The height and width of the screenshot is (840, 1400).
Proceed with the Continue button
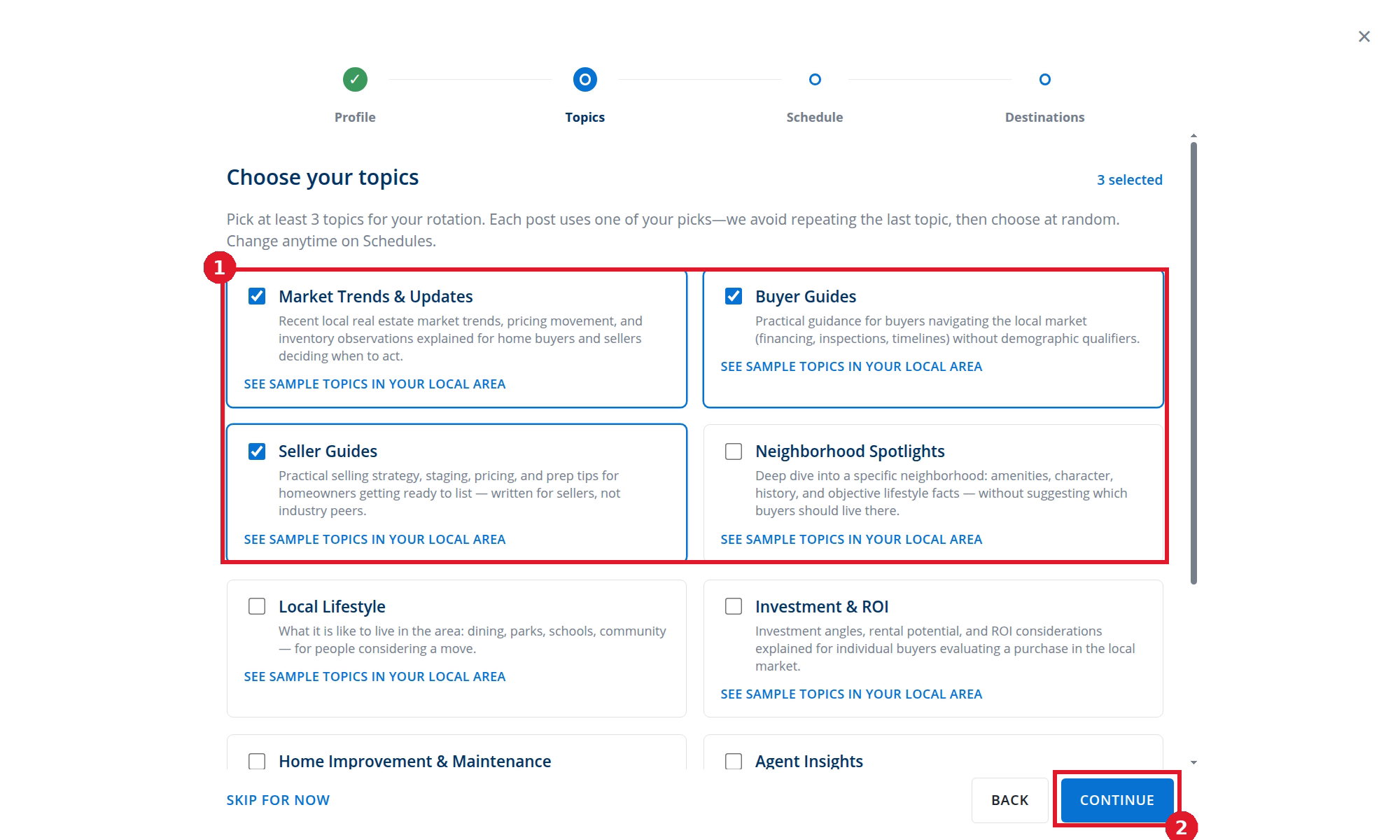coord(1116,800)
